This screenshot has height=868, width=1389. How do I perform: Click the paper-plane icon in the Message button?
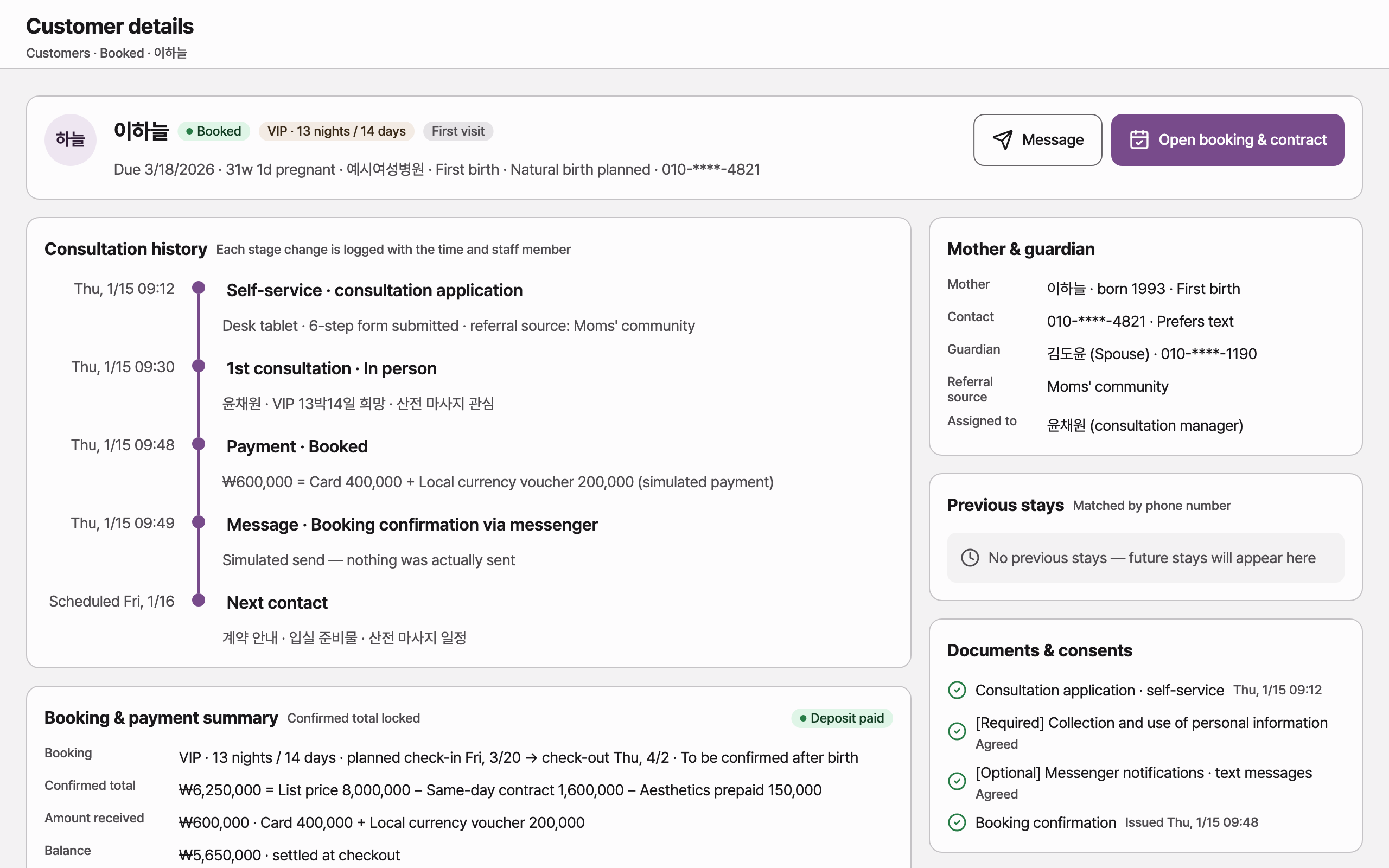(1002, 139)
